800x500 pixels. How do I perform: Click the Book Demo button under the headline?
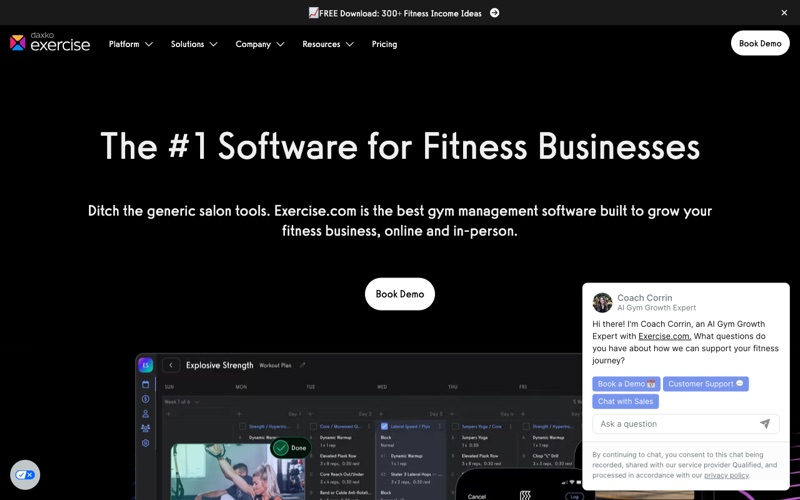coord(400,294)
